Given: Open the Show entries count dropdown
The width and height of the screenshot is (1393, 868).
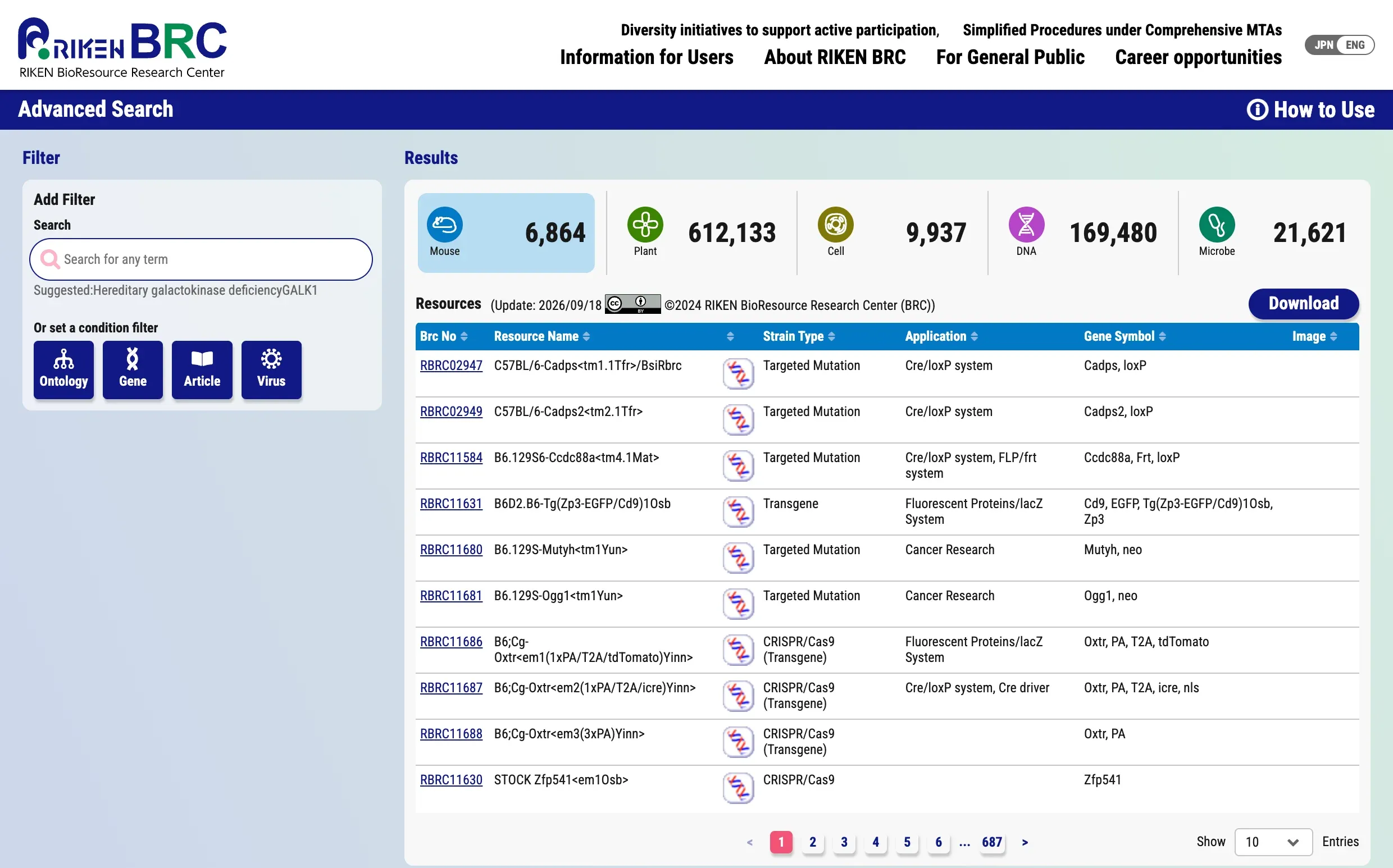Looking at the screenshot, I should (x=1273, y=842).
